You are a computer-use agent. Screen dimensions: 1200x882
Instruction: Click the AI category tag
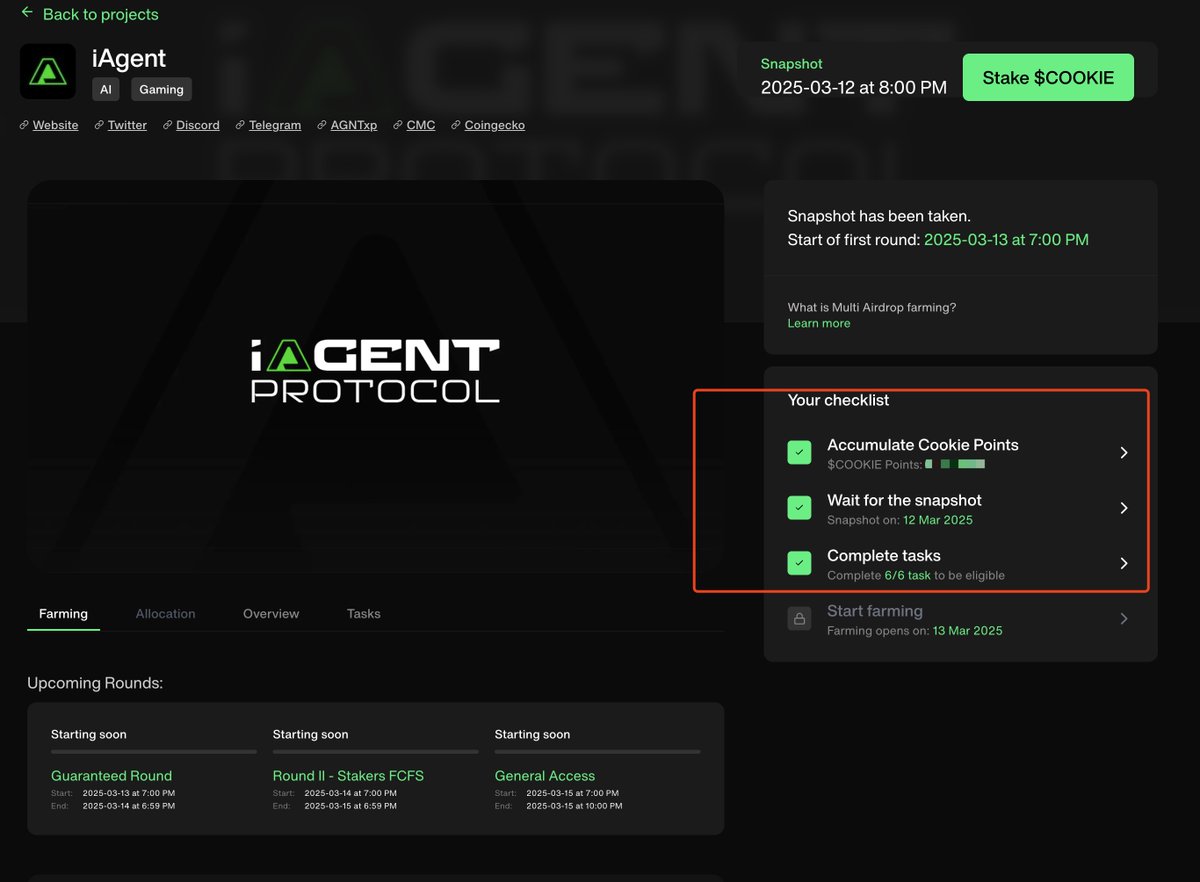[x=106, y=89]
